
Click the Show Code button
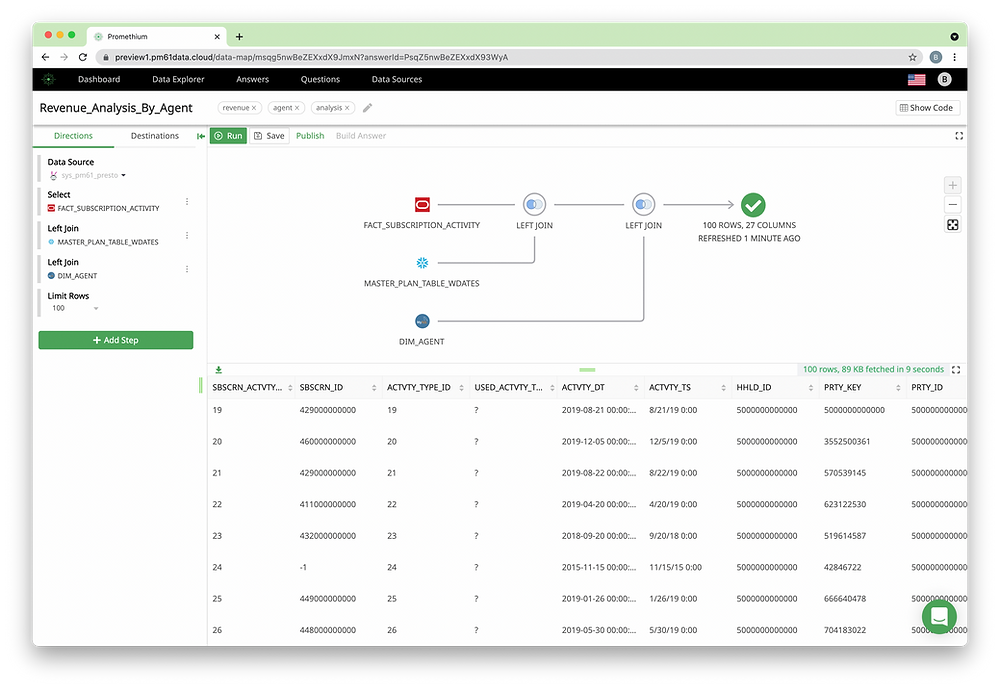point(927,107)
